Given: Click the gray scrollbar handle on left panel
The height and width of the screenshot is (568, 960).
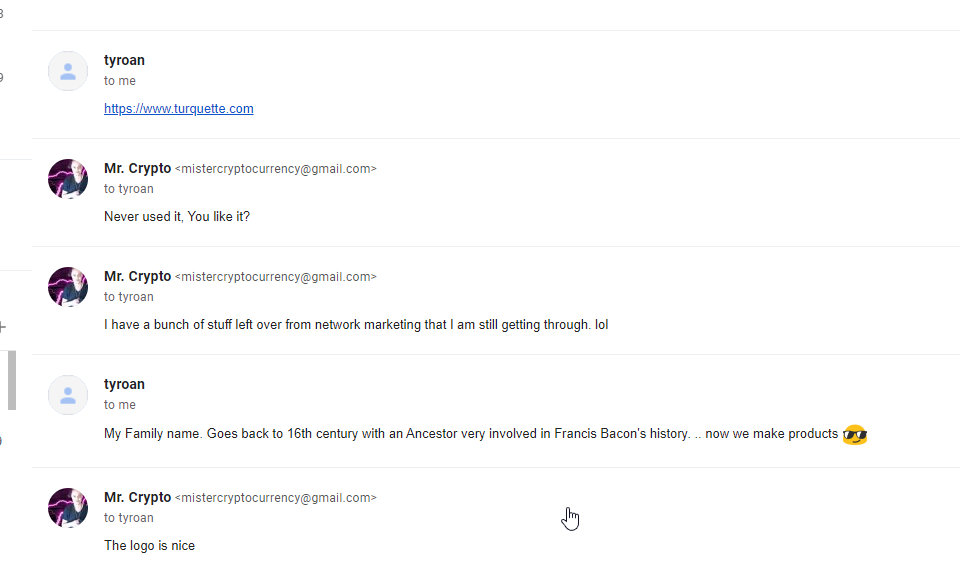Looking at the screenshot, I should click(12, 380).
